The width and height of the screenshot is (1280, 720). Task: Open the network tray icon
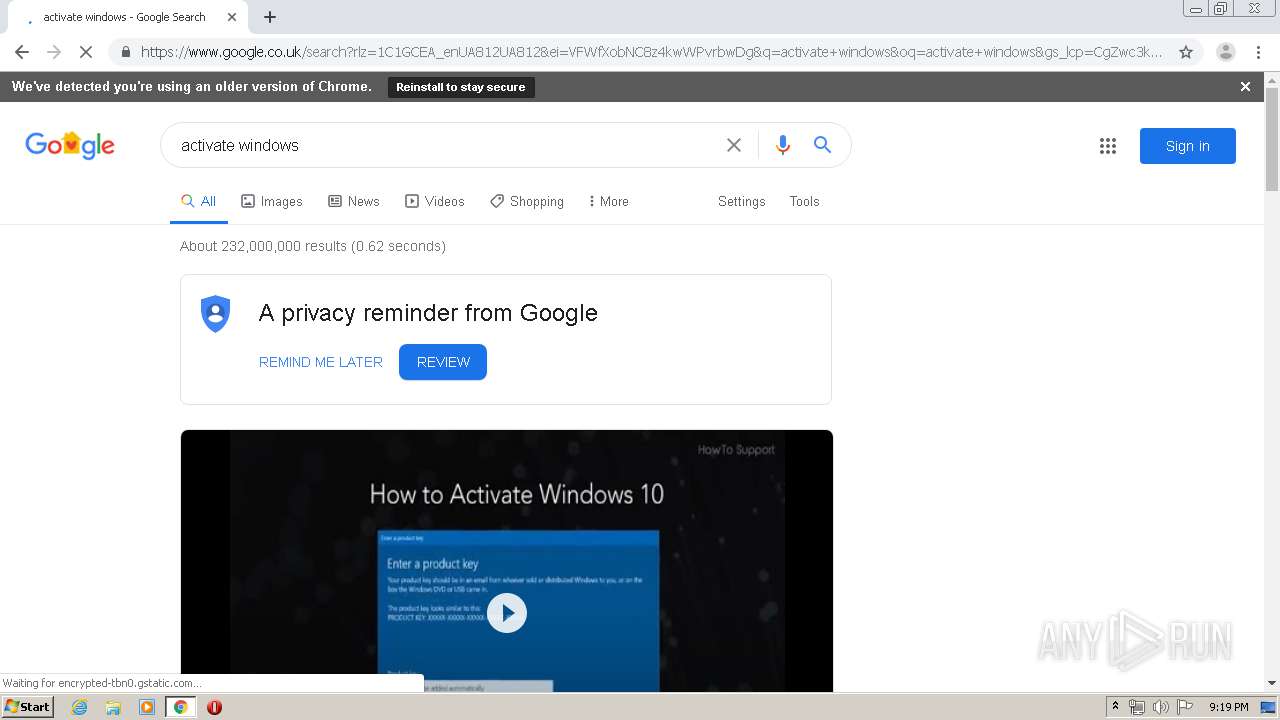pyautogui.click(x=1137, y=707)
